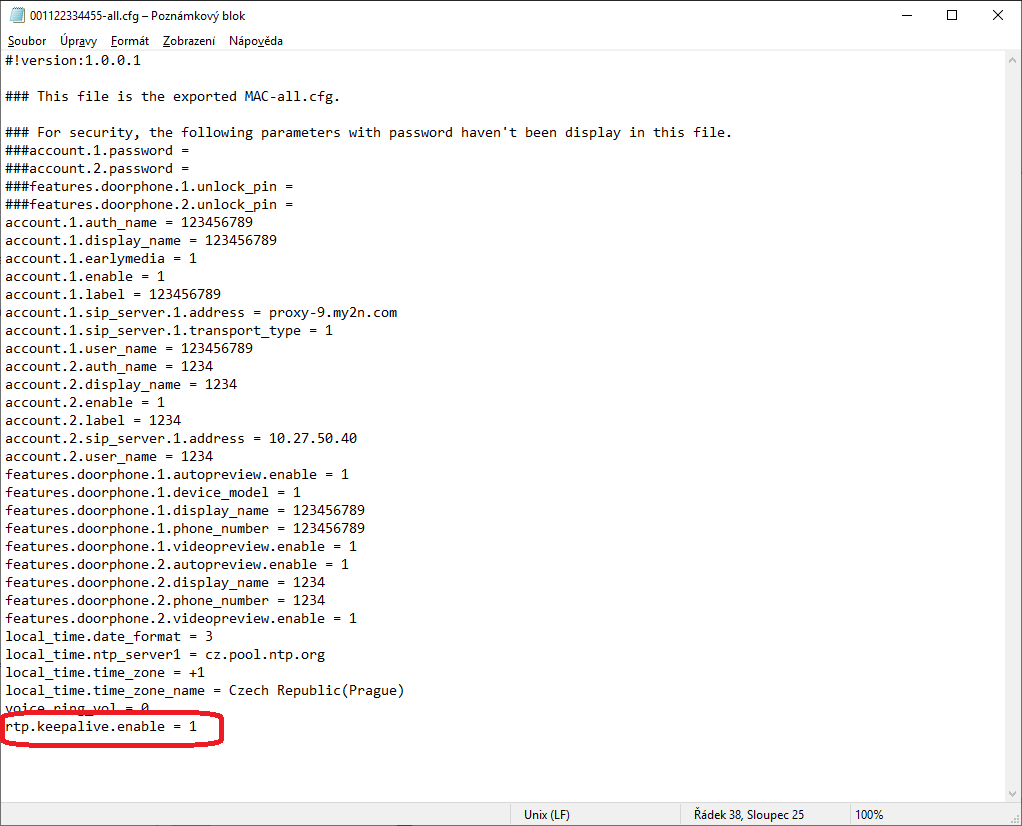Place cursor in the rtp.keepalive.enable line
This screenshot has height=826, width=1022.
(101, 727)
